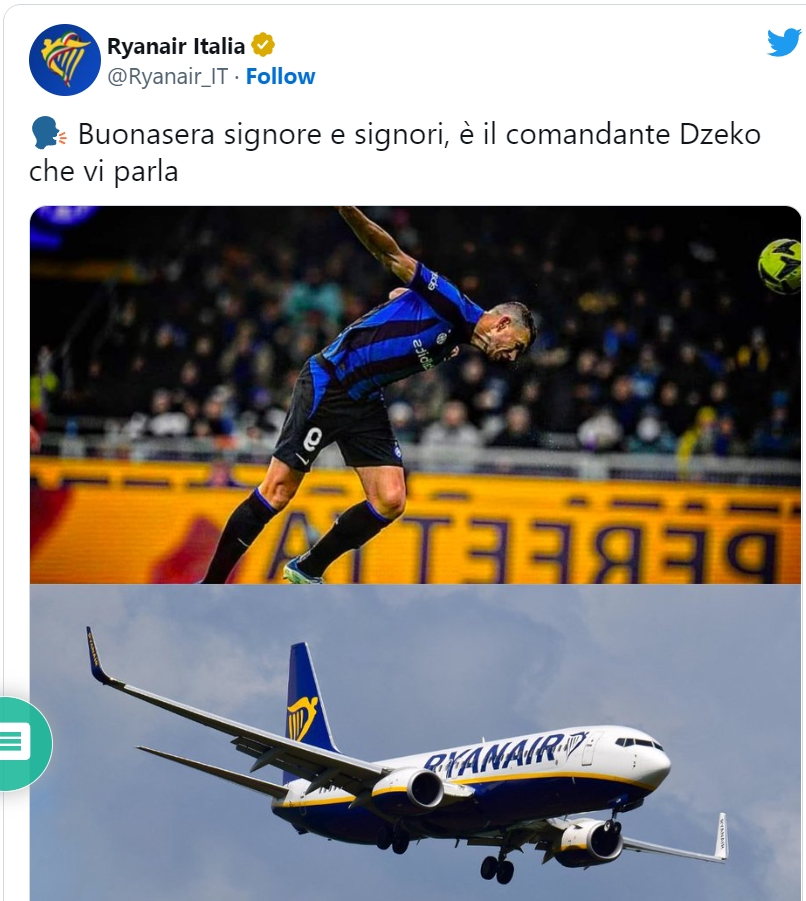Click the plane's left wing engine
Screen dimensions: 806x901
[x=409, y=788]
